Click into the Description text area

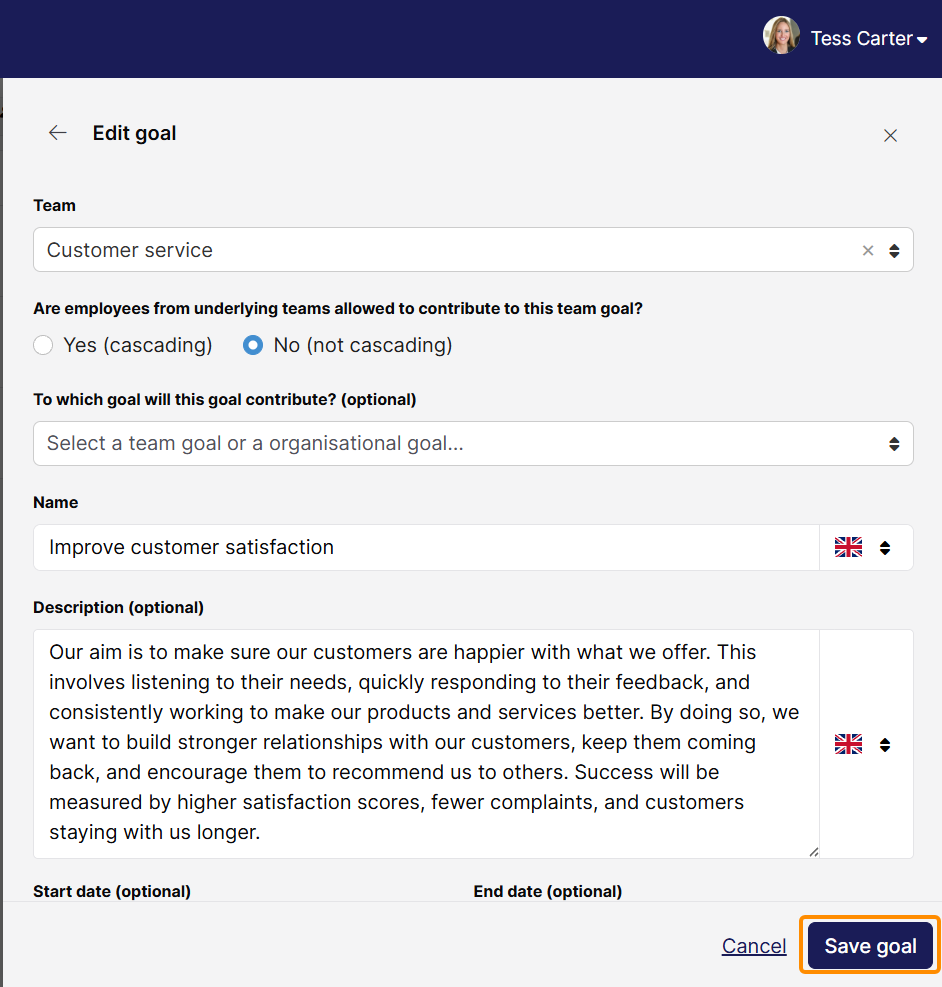tap(426, 743)
